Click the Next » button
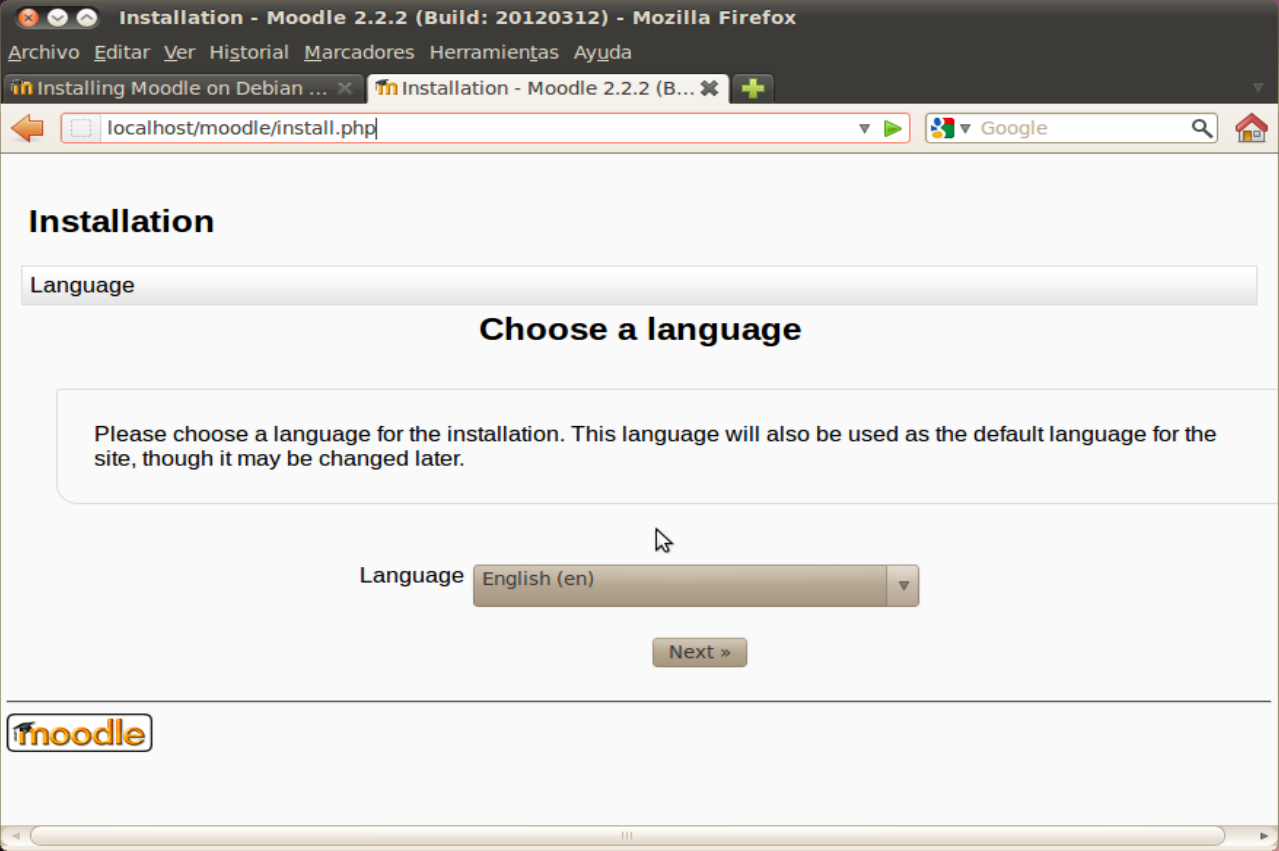 pyautogui.click(x=699, y=652)
